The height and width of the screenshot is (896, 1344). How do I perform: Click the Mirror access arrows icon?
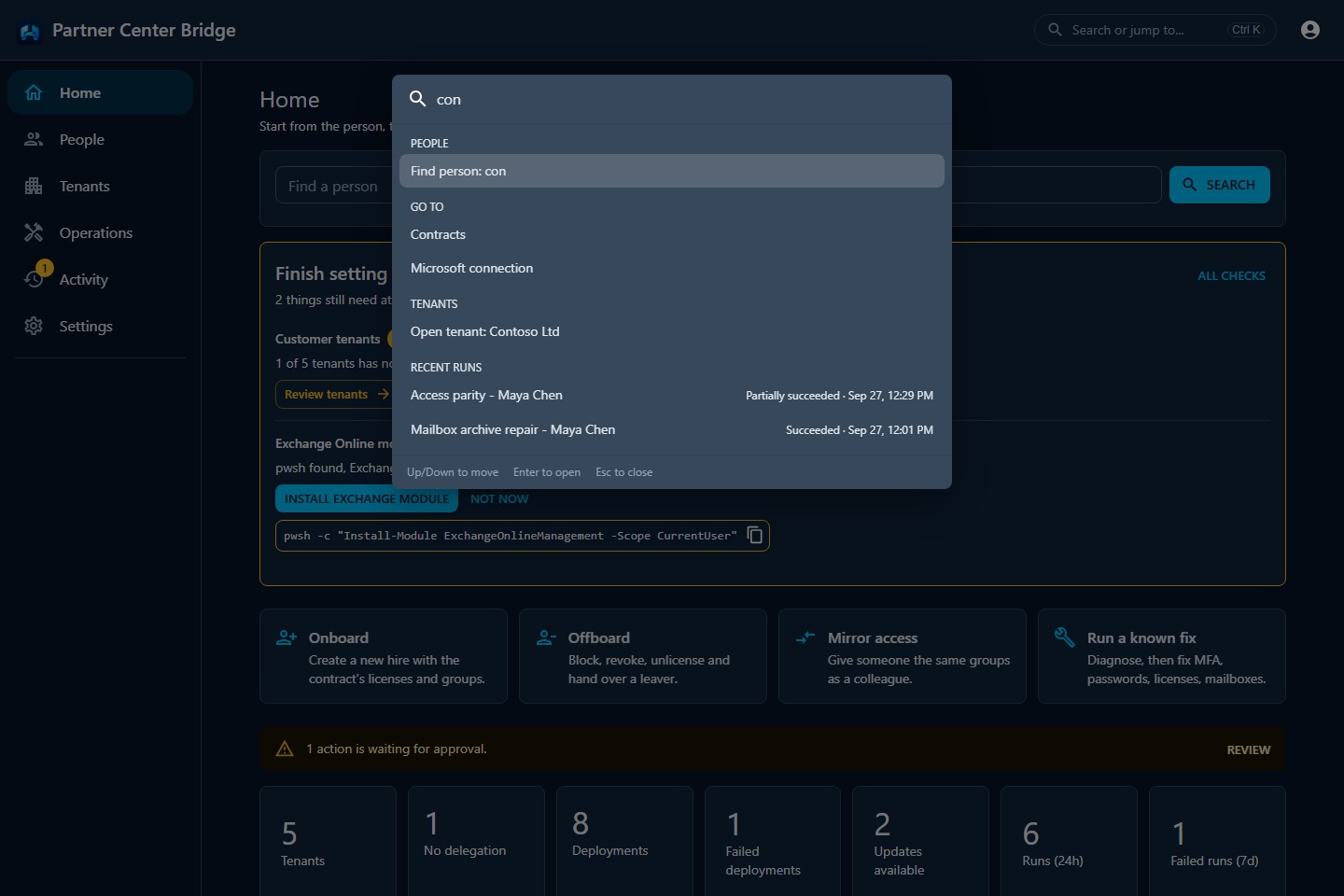tap(805, 637)
